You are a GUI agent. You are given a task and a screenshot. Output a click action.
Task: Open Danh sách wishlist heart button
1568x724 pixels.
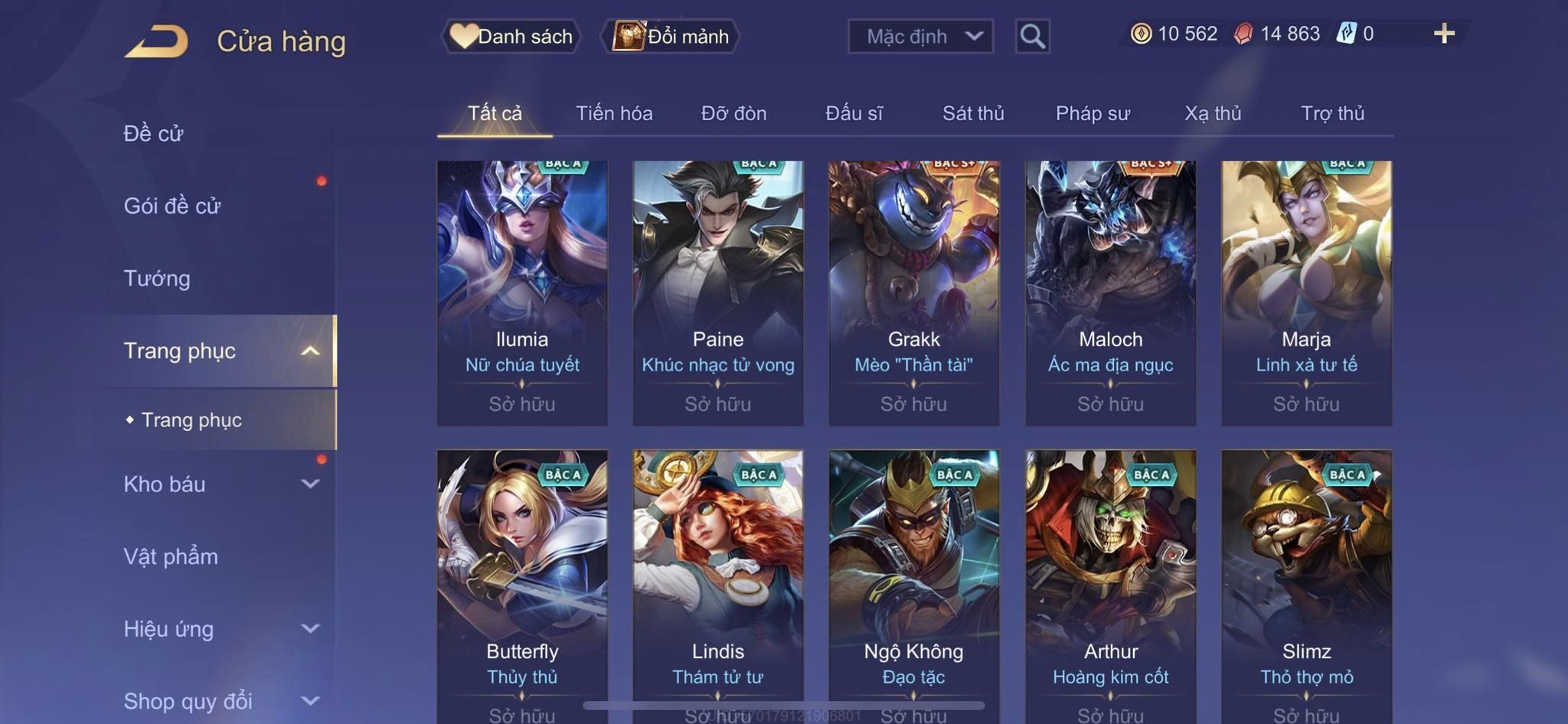pyautogui.click(x=511, y=36)
